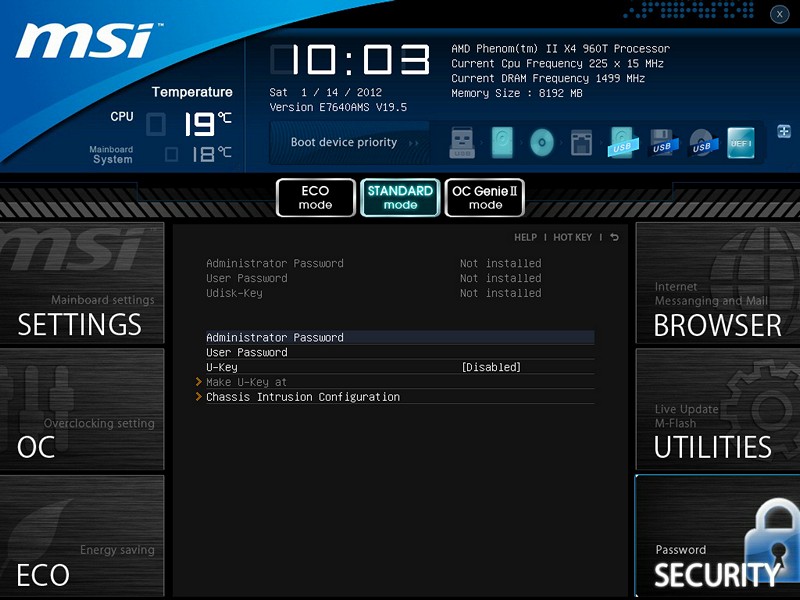Viewport: 800px width, 600px height.
Task: Select the network boot device icon
Action: (x=582, y=142)
